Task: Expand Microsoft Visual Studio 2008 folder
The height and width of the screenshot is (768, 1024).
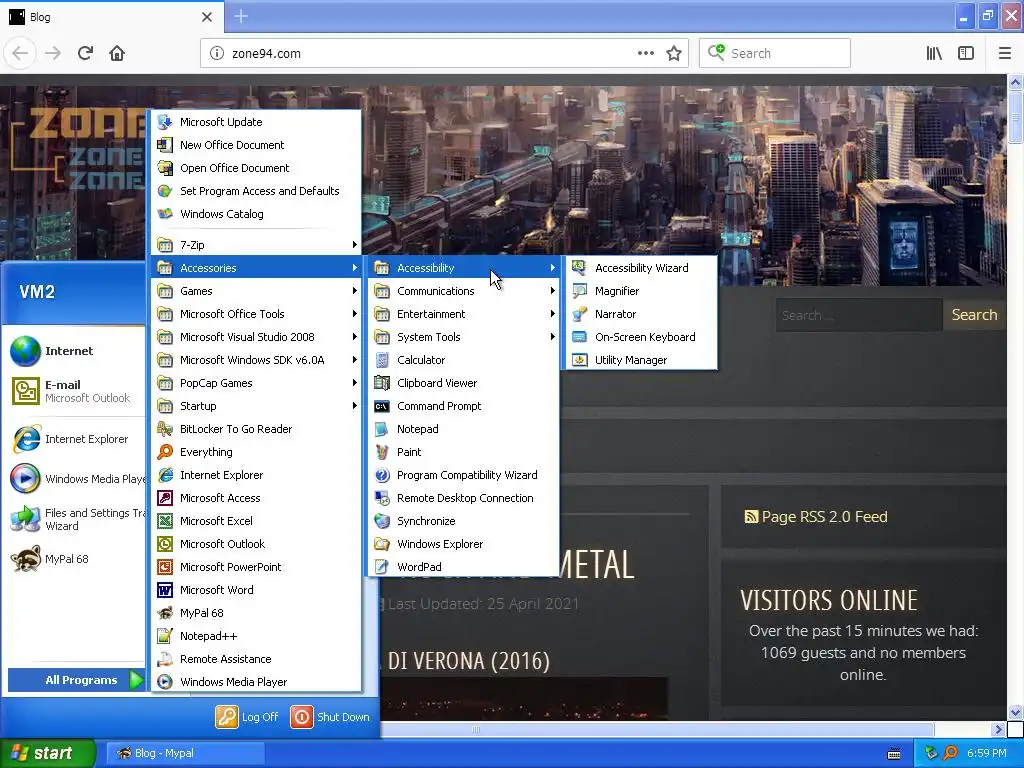Action: click(x=256, y=337)
